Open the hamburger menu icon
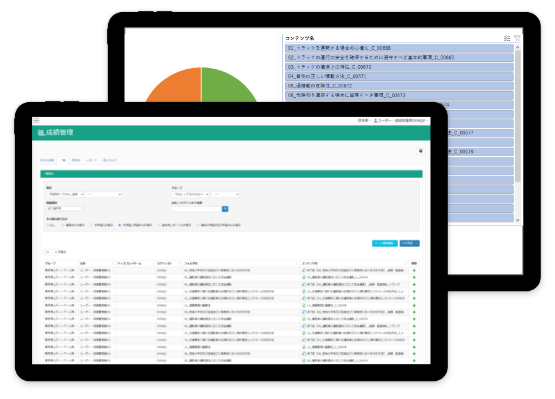This screenshot has width=555, height=399. click(36, 121)
